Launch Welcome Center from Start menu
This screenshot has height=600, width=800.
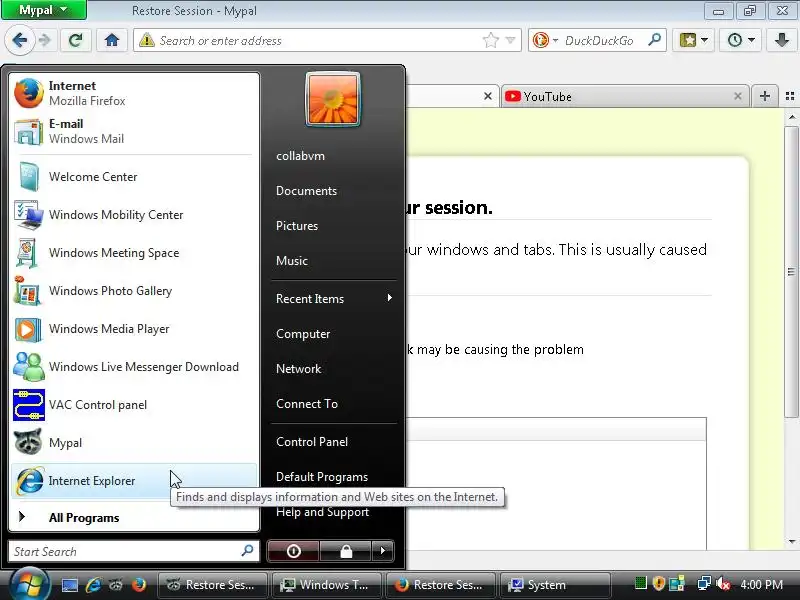point(134,177)
